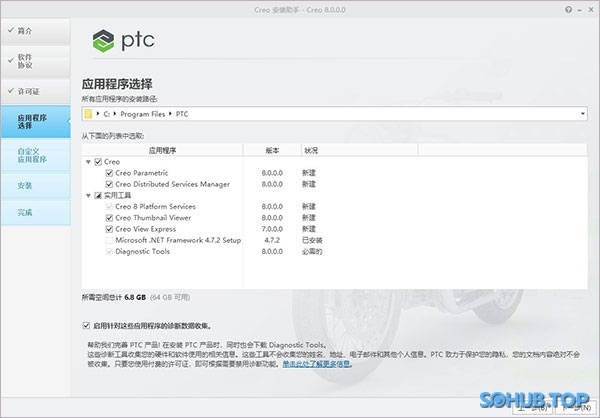Click the 已安装 status cell
Viewport: 600px width, 418px height.
(312, 240)
